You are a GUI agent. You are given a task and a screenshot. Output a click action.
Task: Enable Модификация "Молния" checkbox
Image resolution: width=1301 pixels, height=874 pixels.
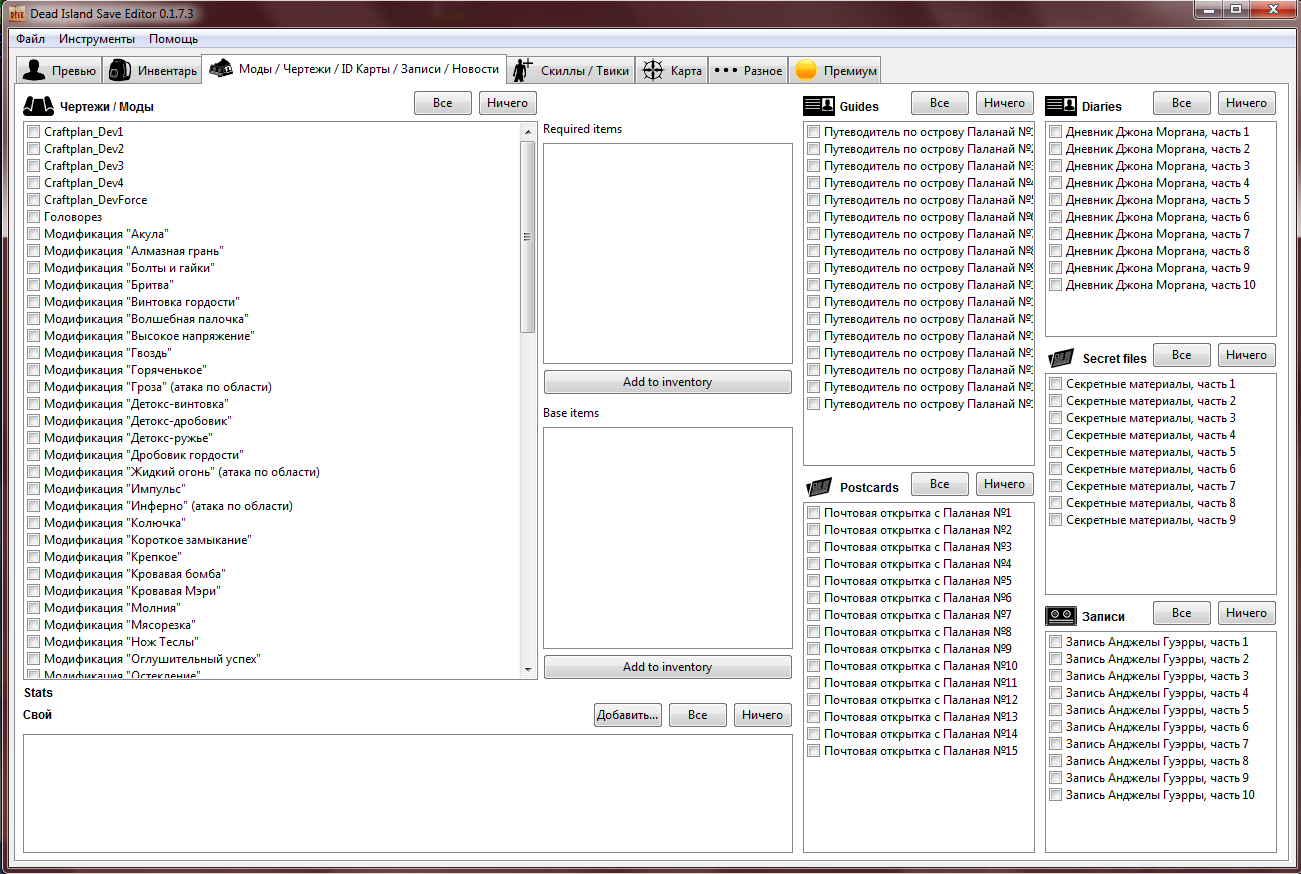[34, 608]
